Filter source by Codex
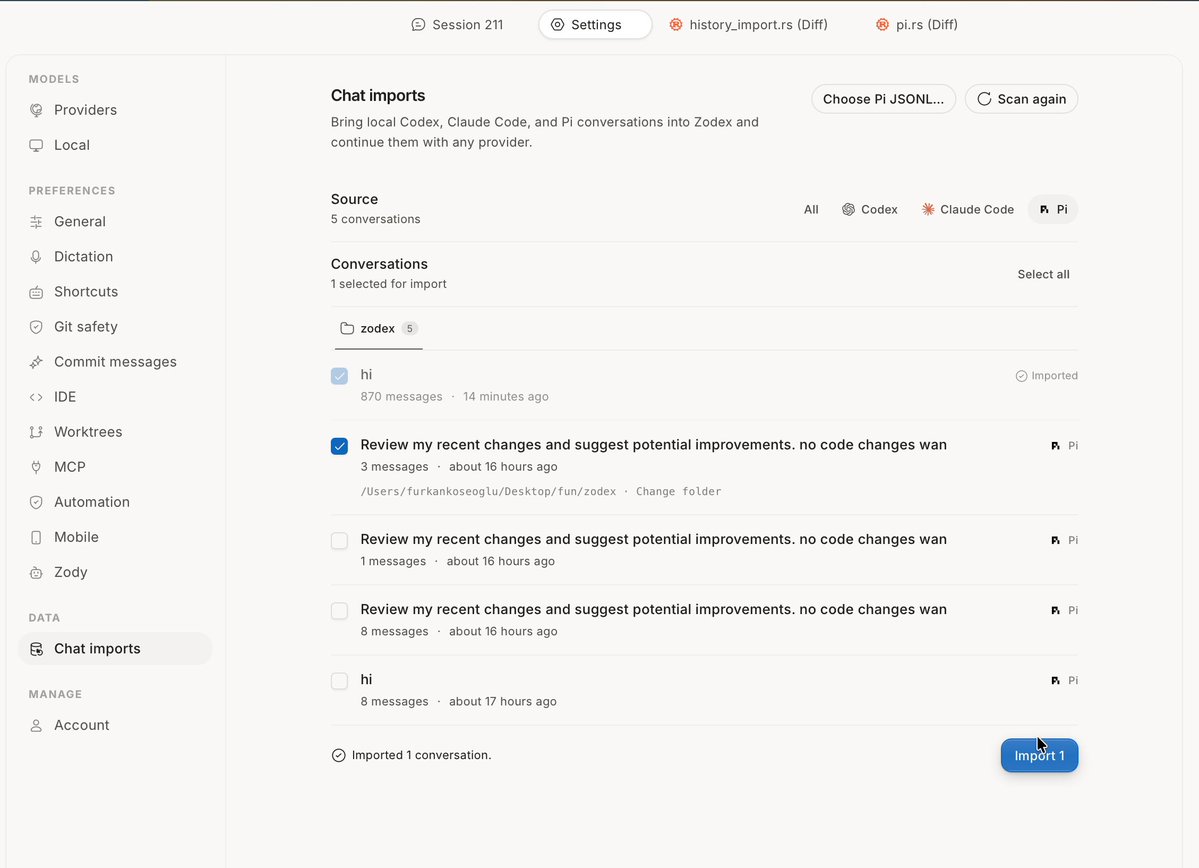Screen dimensions: 1199x868 [x=870, y=210]
